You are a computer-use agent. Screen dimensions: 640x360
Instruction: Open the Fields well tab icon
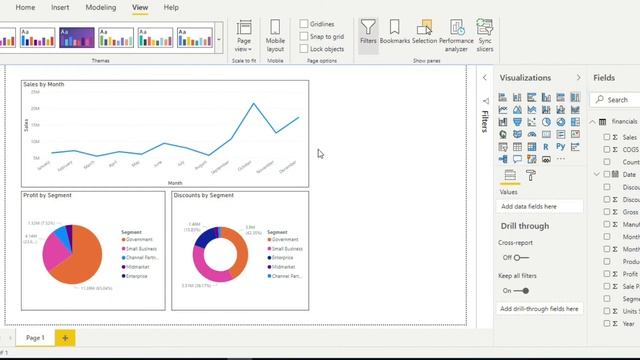coord(510,175)
